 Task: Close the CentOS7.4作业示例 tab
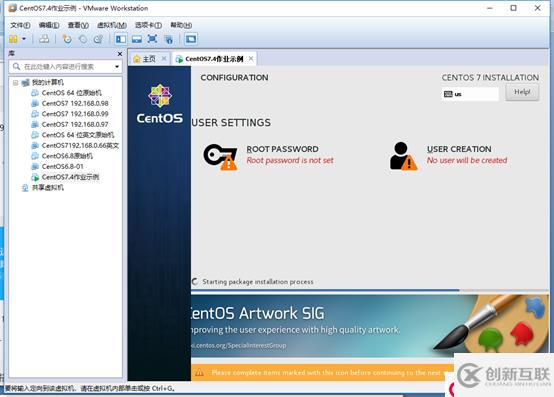[x=251, y=59]
